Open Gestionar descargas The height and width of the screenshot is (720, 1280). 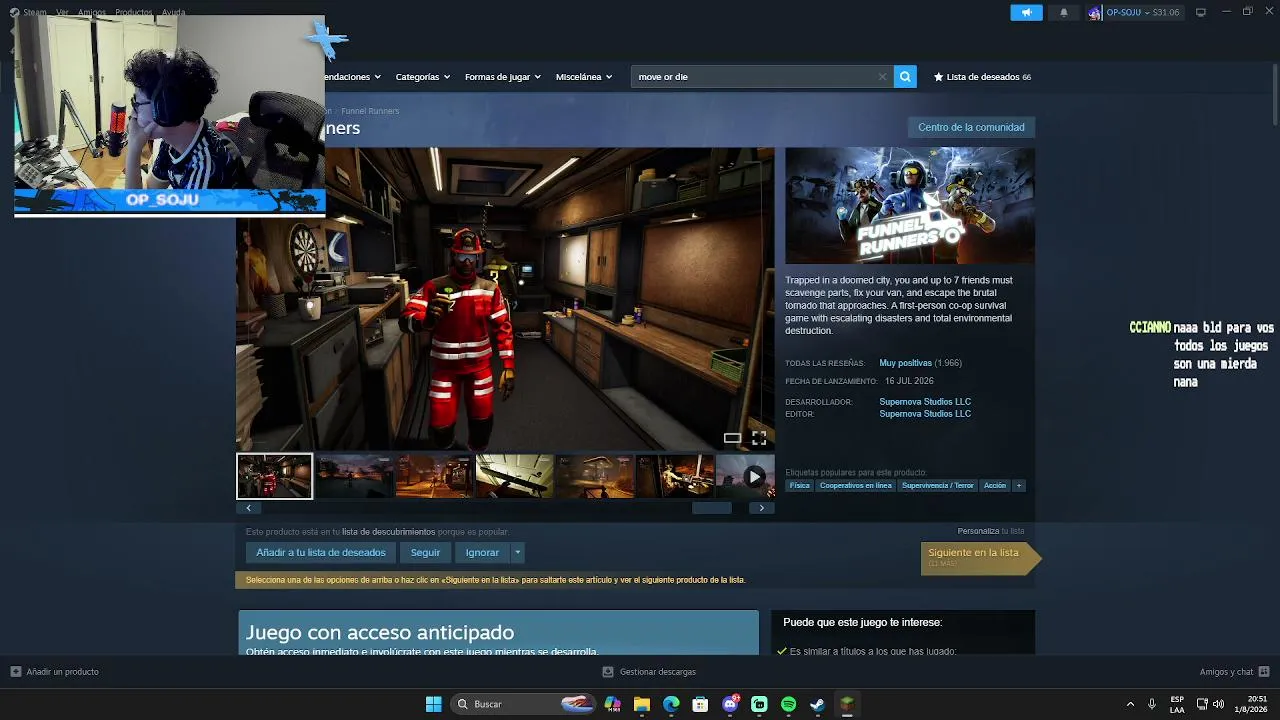tap(649, 672)
